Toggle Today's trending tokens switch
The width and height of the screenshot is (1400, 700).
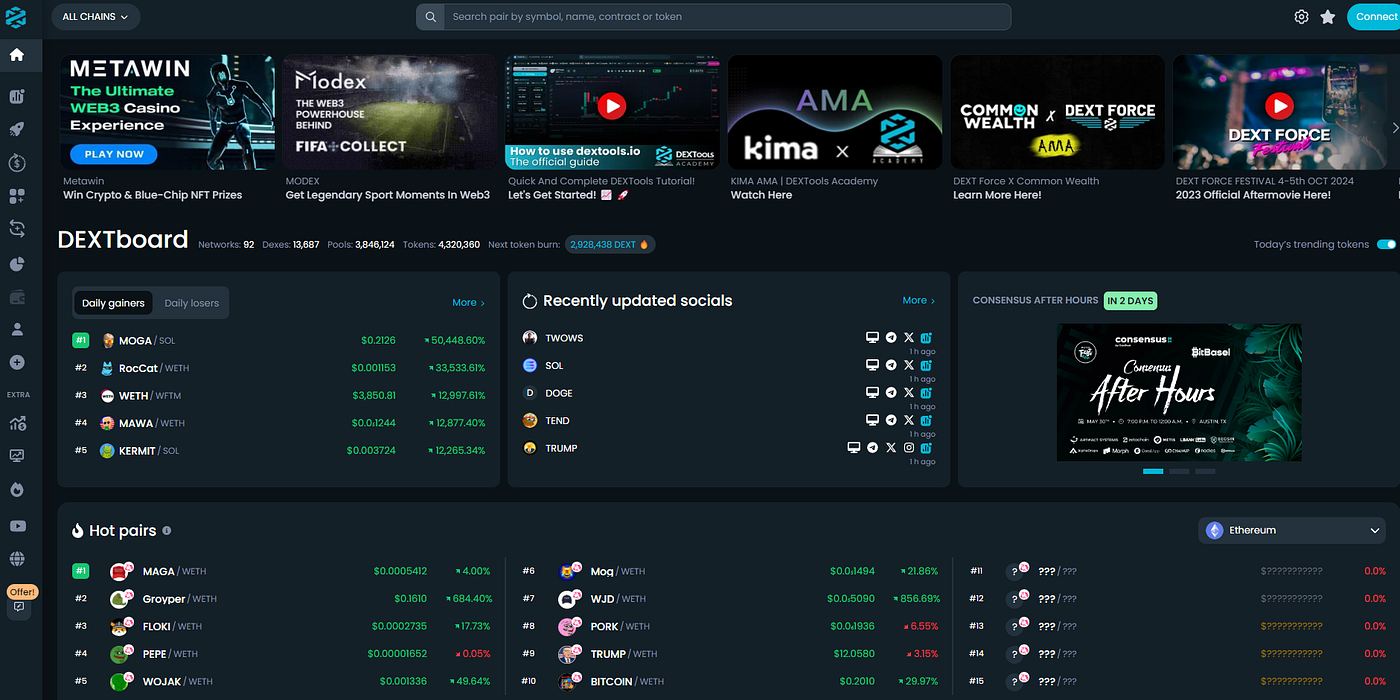coord(1386,244)
